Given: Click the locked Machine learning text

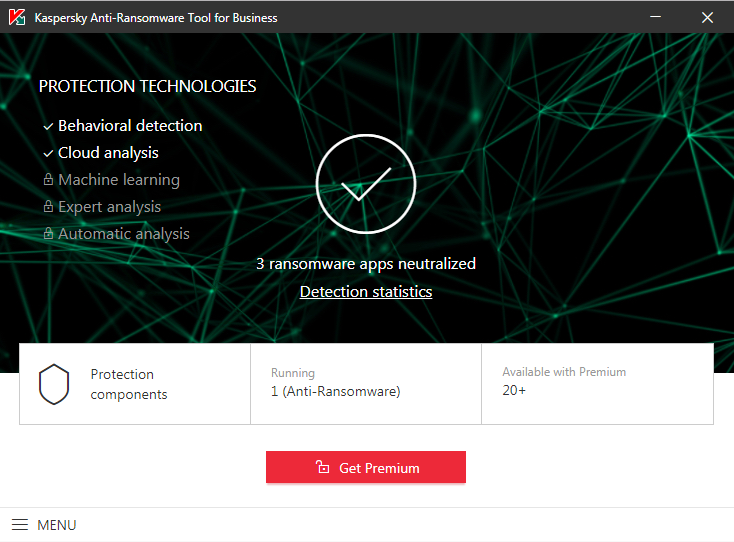Looking at the screenshot, I should [119, 180].
